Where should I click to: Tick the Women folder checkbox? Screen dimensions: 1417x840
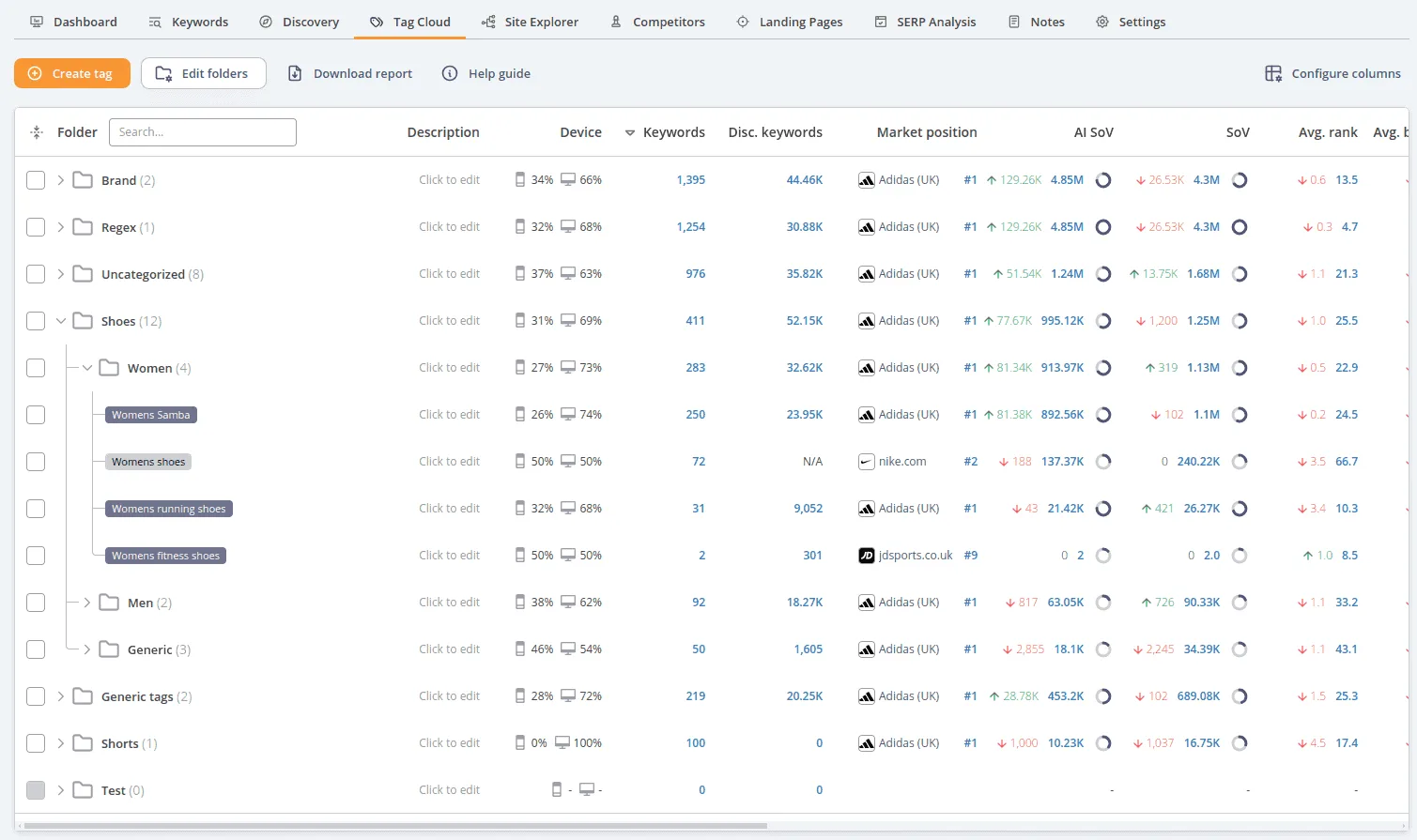pyautogui.click(x=36, y=368)
